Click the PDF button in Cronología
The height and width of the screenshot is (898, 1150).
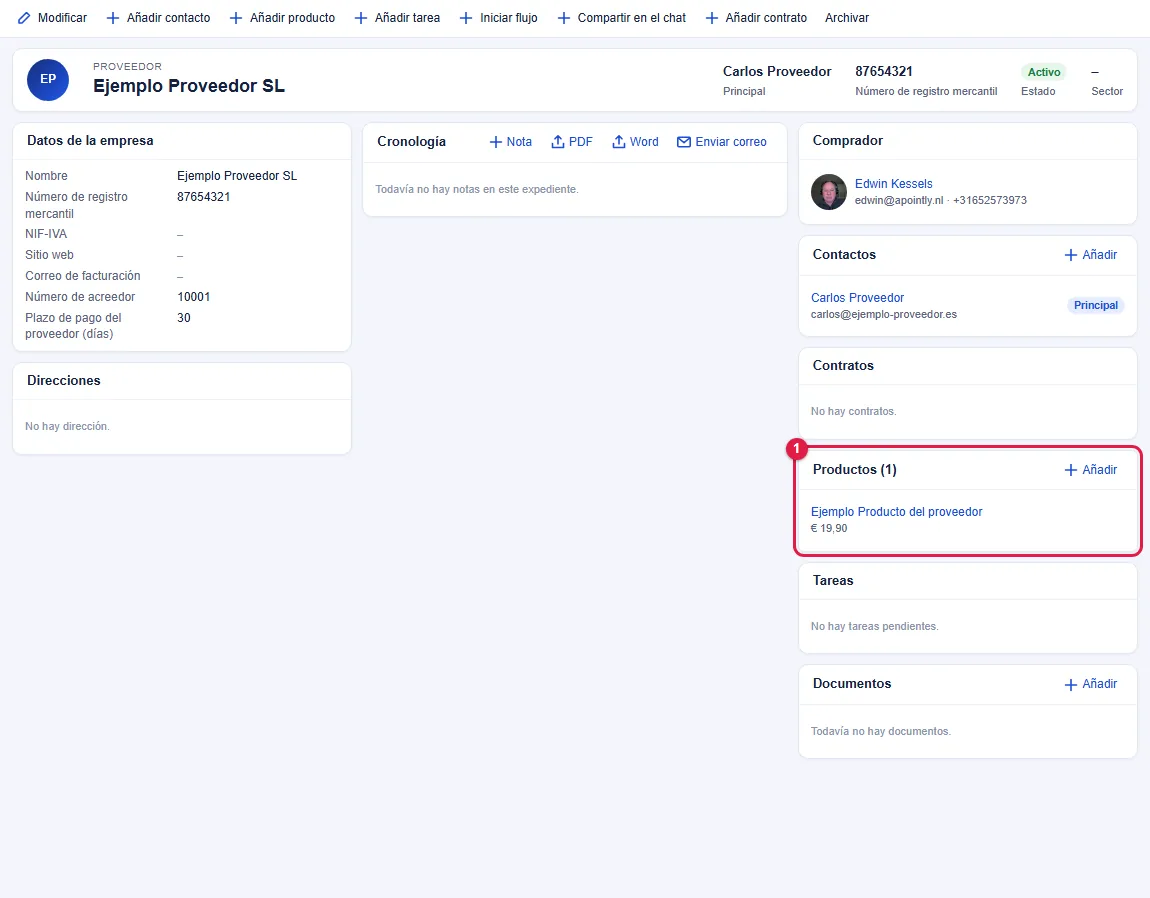572,142
